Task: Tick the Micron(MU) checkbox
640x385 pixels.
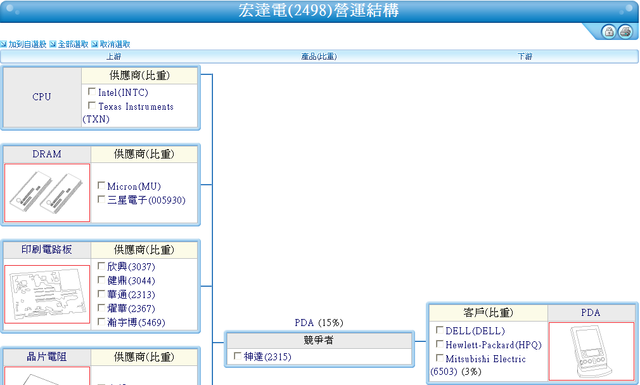Action: click(101, 185)
